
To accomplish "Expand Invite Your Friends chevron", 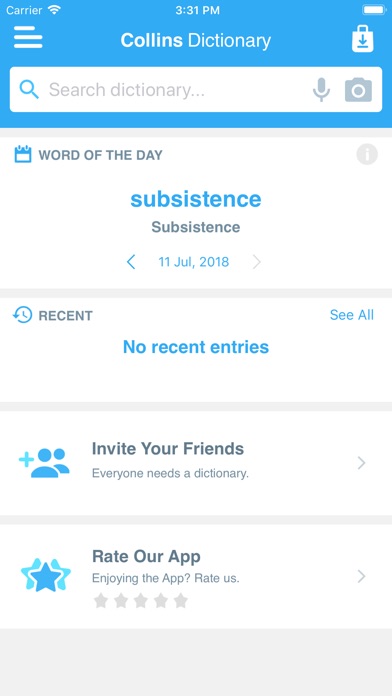I will (362, 463).
